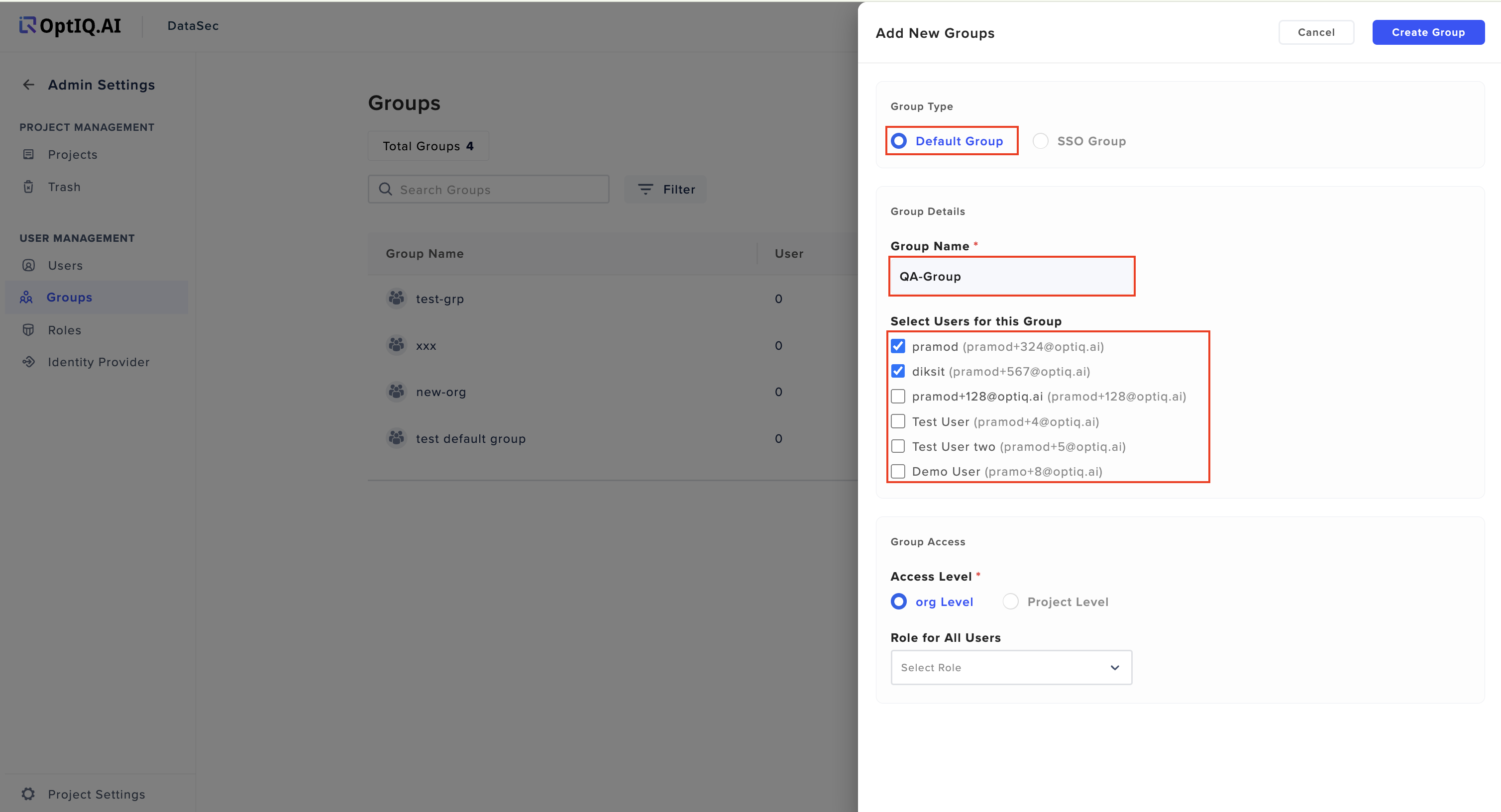1501x812 pixels.
Task: Click the Group Name input field
Action: (x=1012, y=277)
